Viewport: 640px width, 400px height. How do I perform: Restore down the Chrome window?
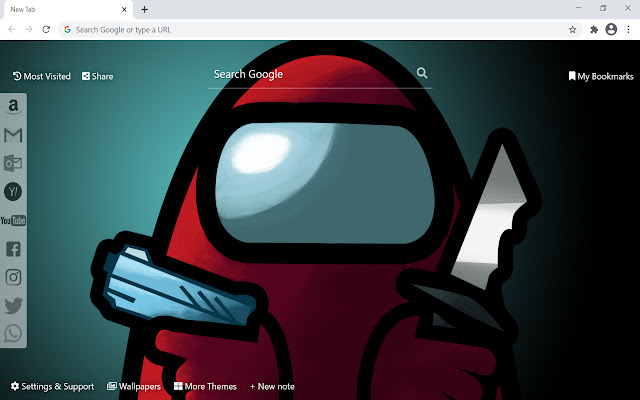click(x=603, y=8)
